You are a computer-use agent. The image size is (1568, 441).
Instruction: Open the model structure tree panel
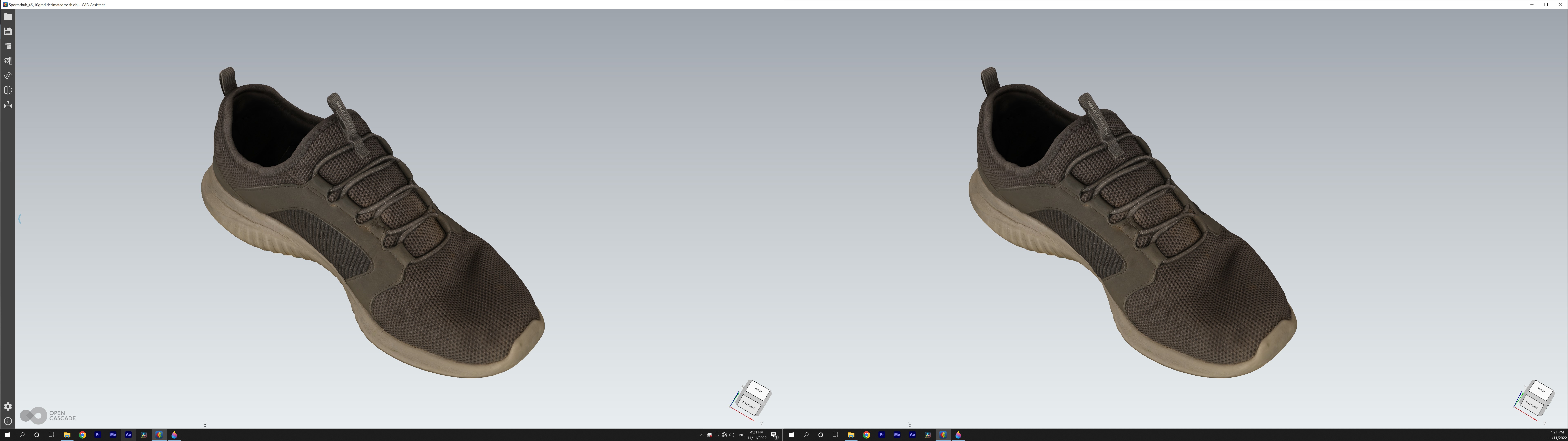pos(8,46)
